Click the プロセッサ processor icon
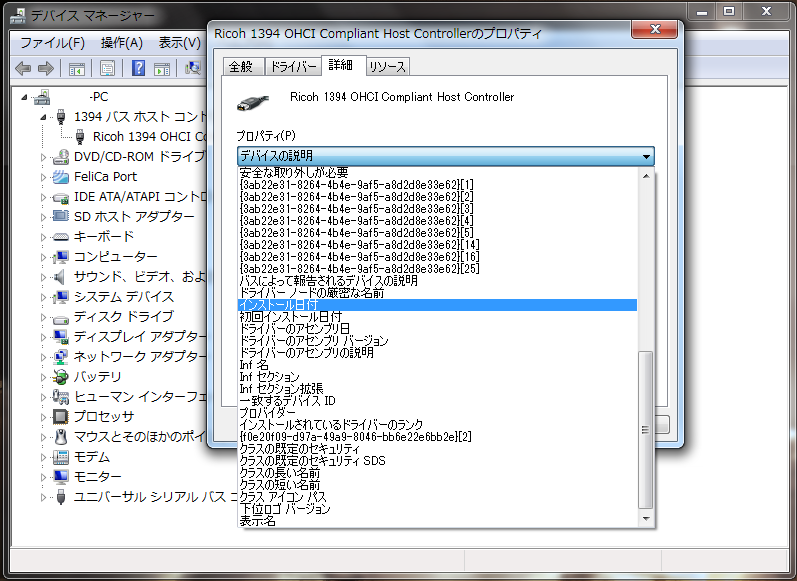Image resolution: width=797 pixels, height=581 pixels. click(x=60, y=417)
